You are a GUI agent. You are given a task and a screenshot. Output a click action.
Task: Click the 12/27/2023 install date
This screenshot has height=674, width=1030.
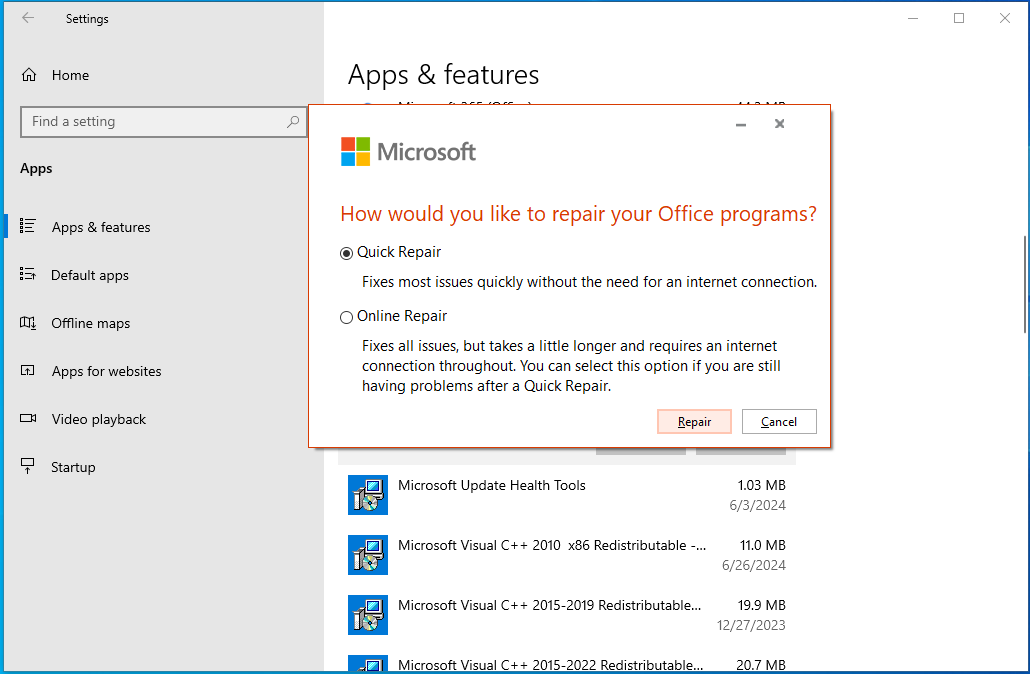click(751, 625)
